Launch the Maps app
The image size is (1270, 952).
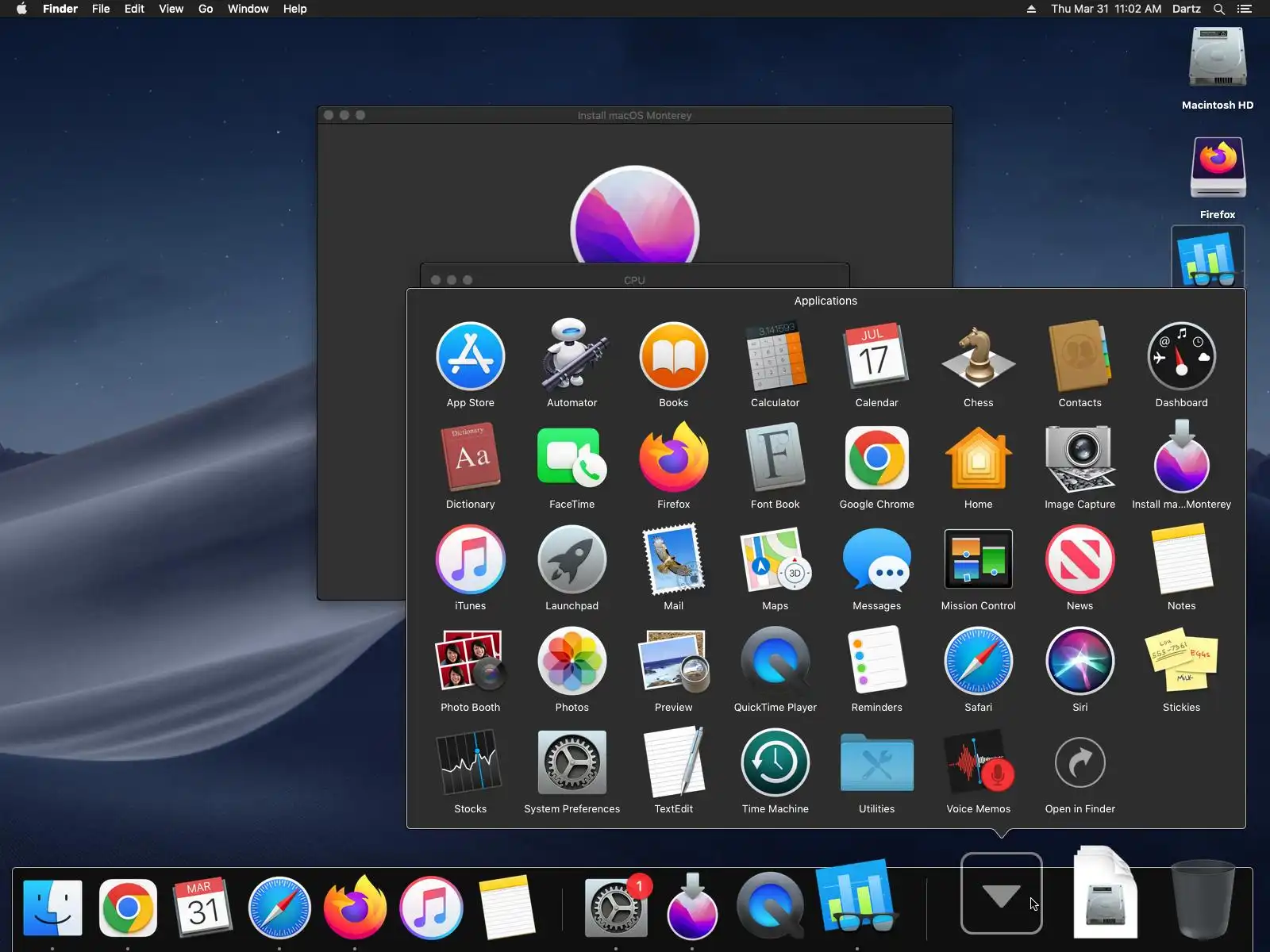click(775, 559)
